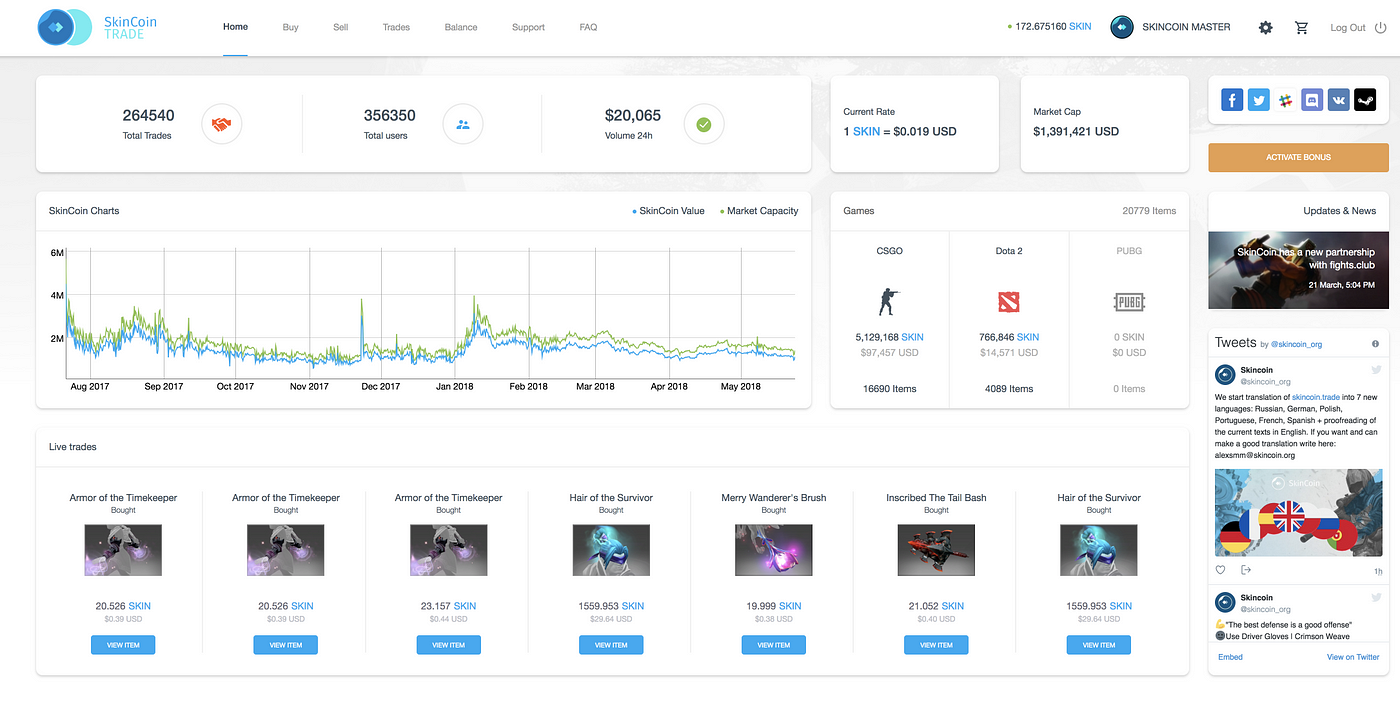Click the Volume 24h checkmark icon
Image resolution: width=1400 pixels, height=703 pixels.
[x=704, y=125]
